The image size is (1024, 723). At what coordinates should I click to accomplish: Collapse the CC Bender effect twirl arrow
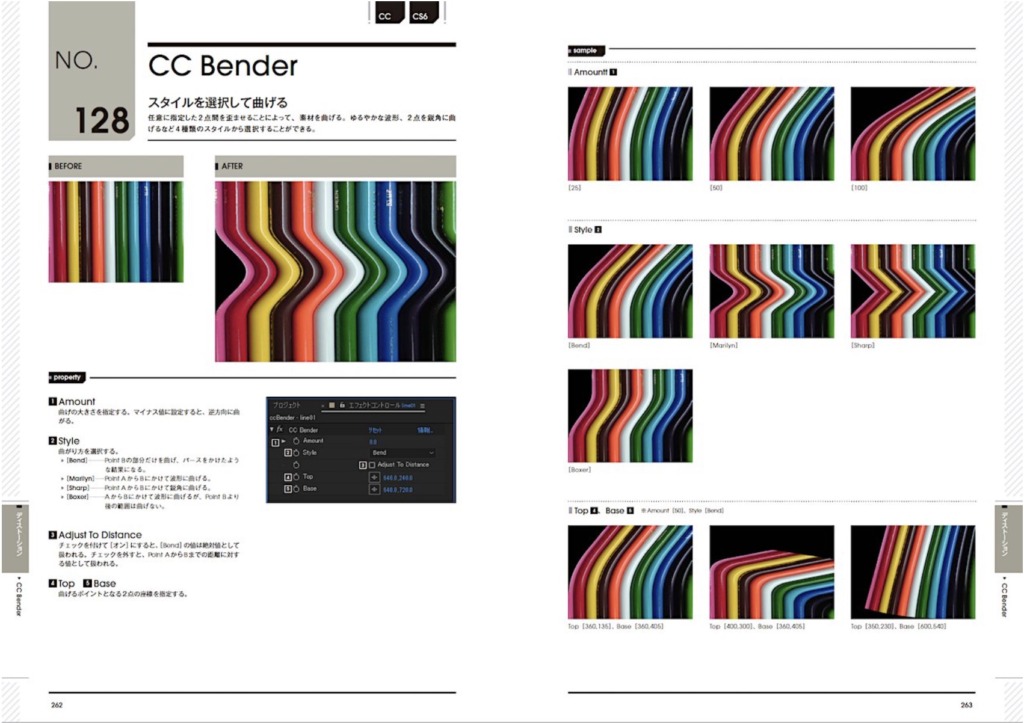tap(272, 430)
